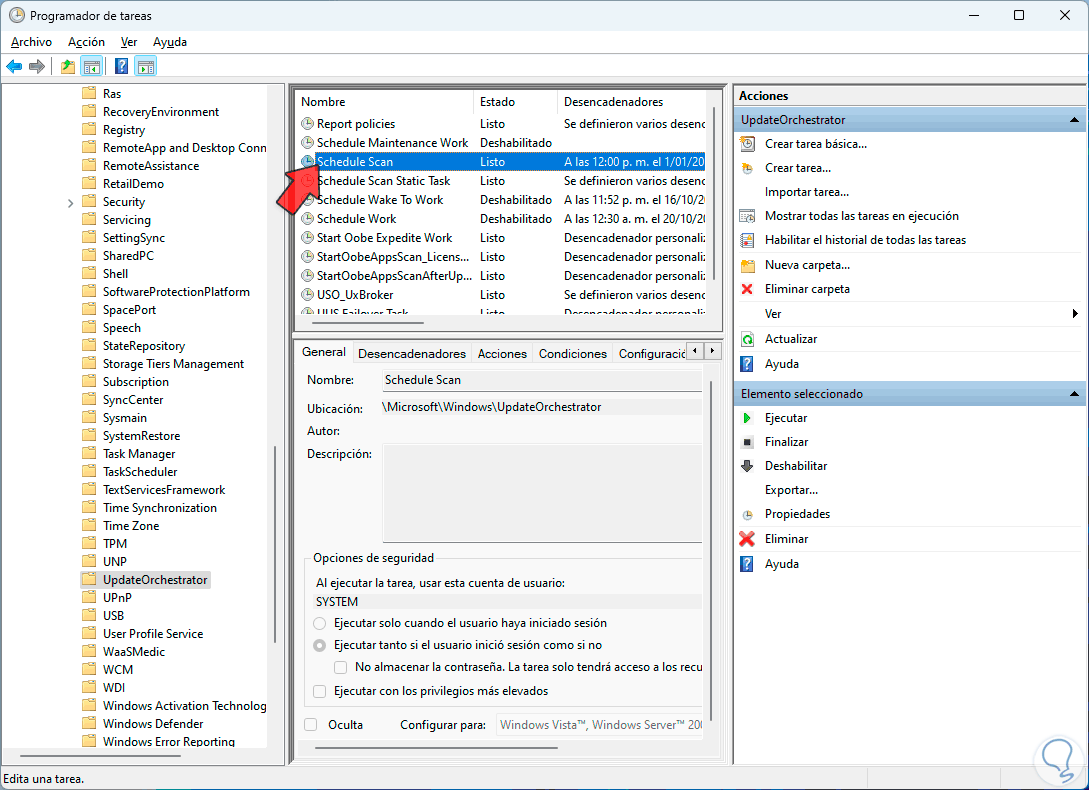Click the Nombre field with Schedule Scan

tap(542, 380)
